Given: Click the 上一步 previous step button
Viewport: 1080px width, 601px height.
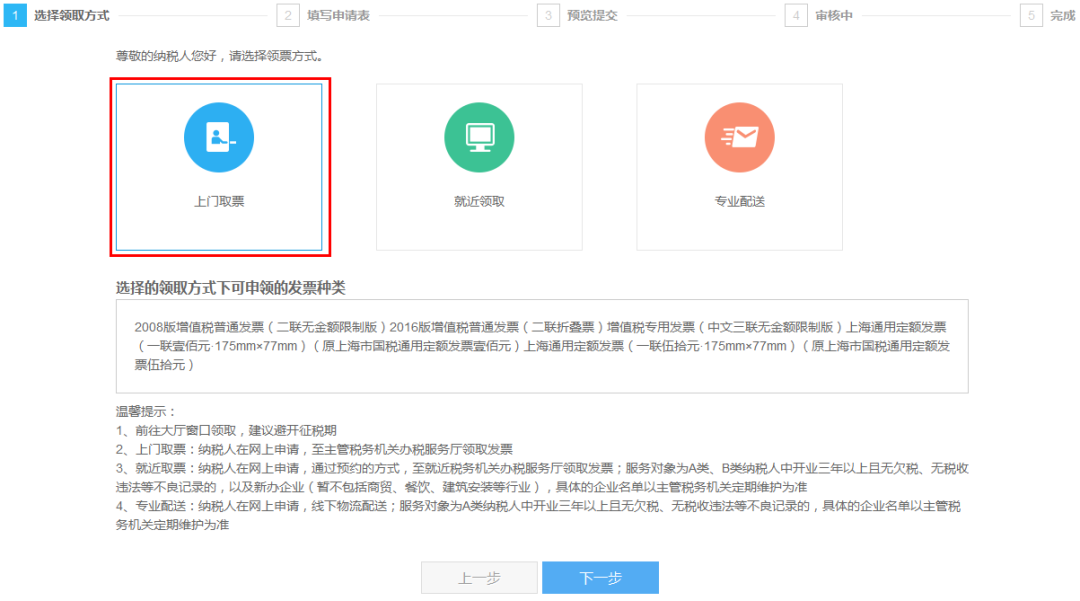Looking at the screenshot, I should click(479, 577).
